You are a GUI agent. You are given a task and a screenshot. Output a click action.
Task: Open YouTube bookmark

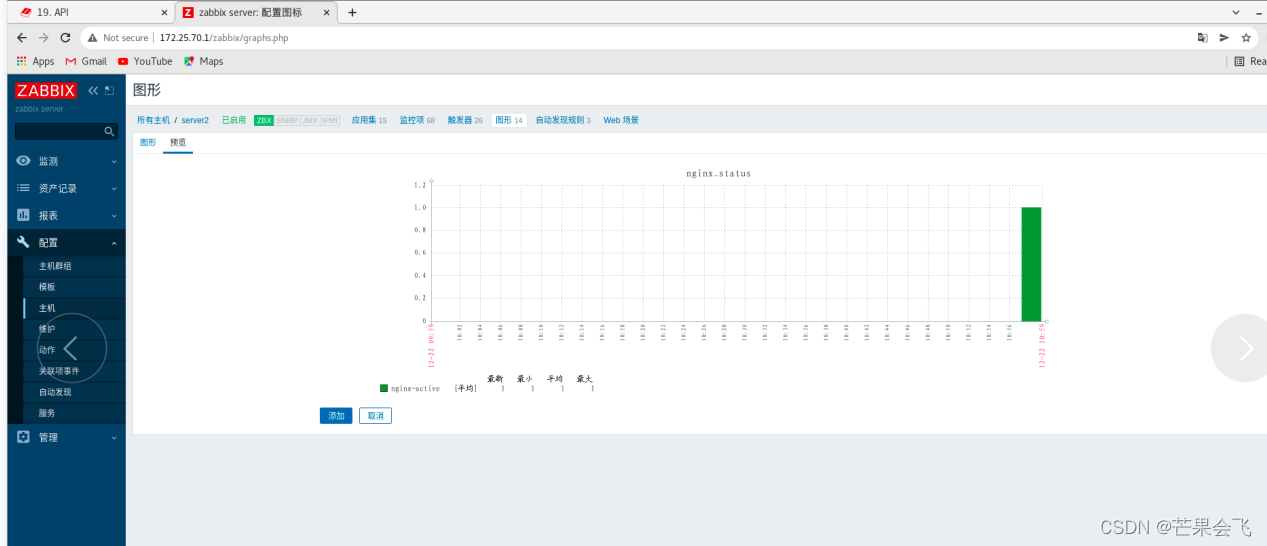click(145, 61)
